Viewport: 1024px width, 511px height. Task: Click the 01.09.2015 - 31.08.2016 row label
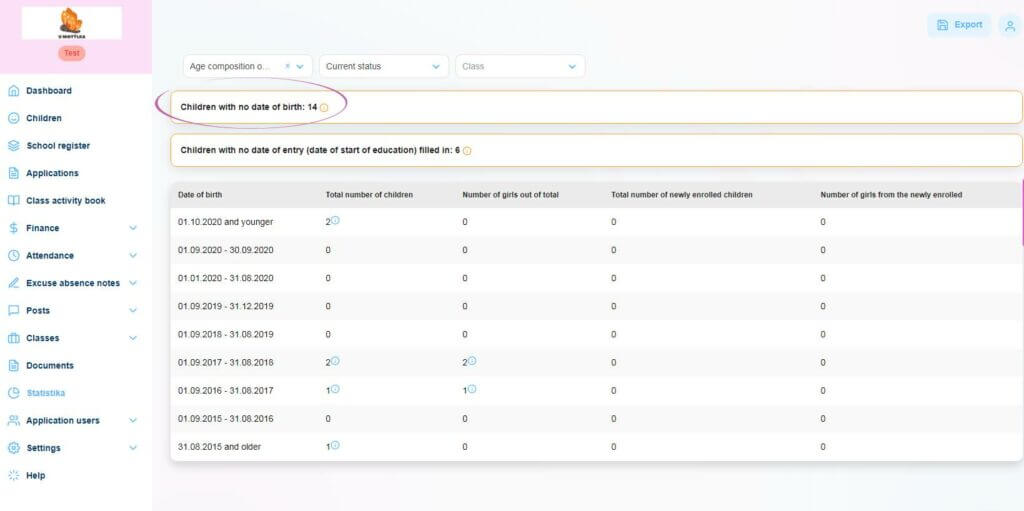click(x=225, y=419)
